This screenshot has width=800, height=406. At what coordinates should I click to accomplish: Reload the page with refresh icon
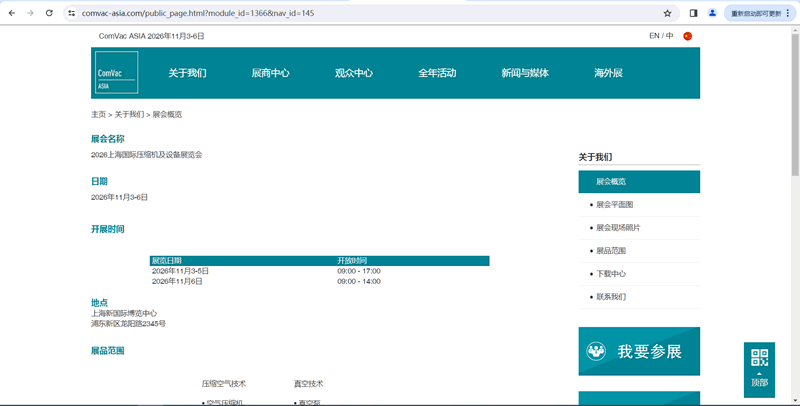[x=49, y=13]
